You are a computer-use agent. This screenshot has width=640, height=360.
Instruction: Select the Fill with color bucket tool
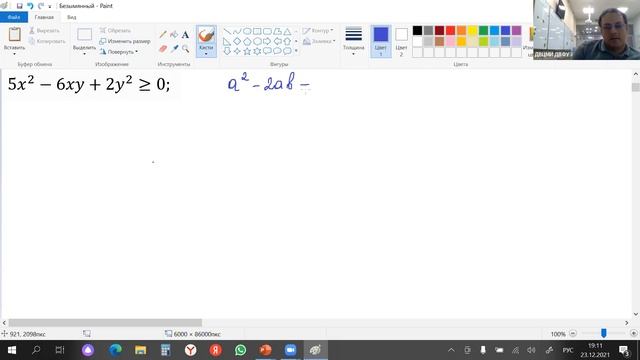point(174,35)
